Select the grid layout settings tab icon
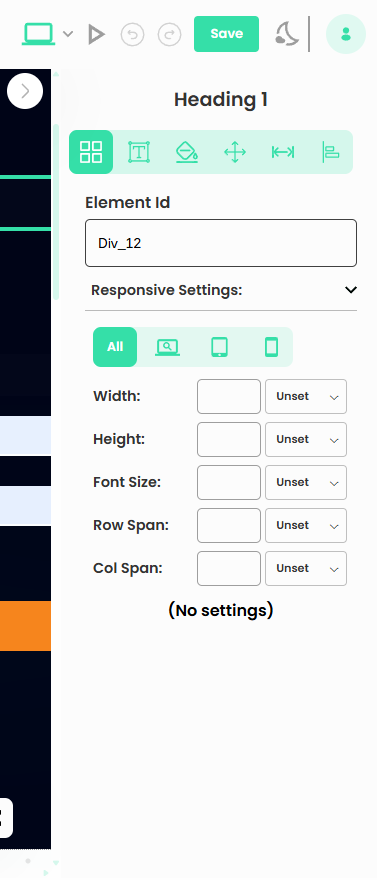 [91, 152]
